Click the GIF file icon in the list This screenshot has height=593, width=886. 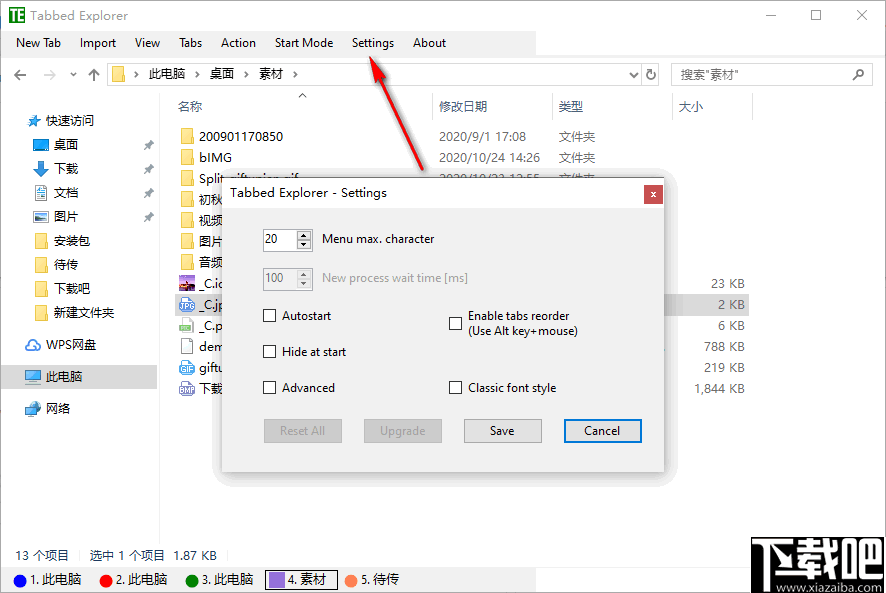(x=186, y=367)
